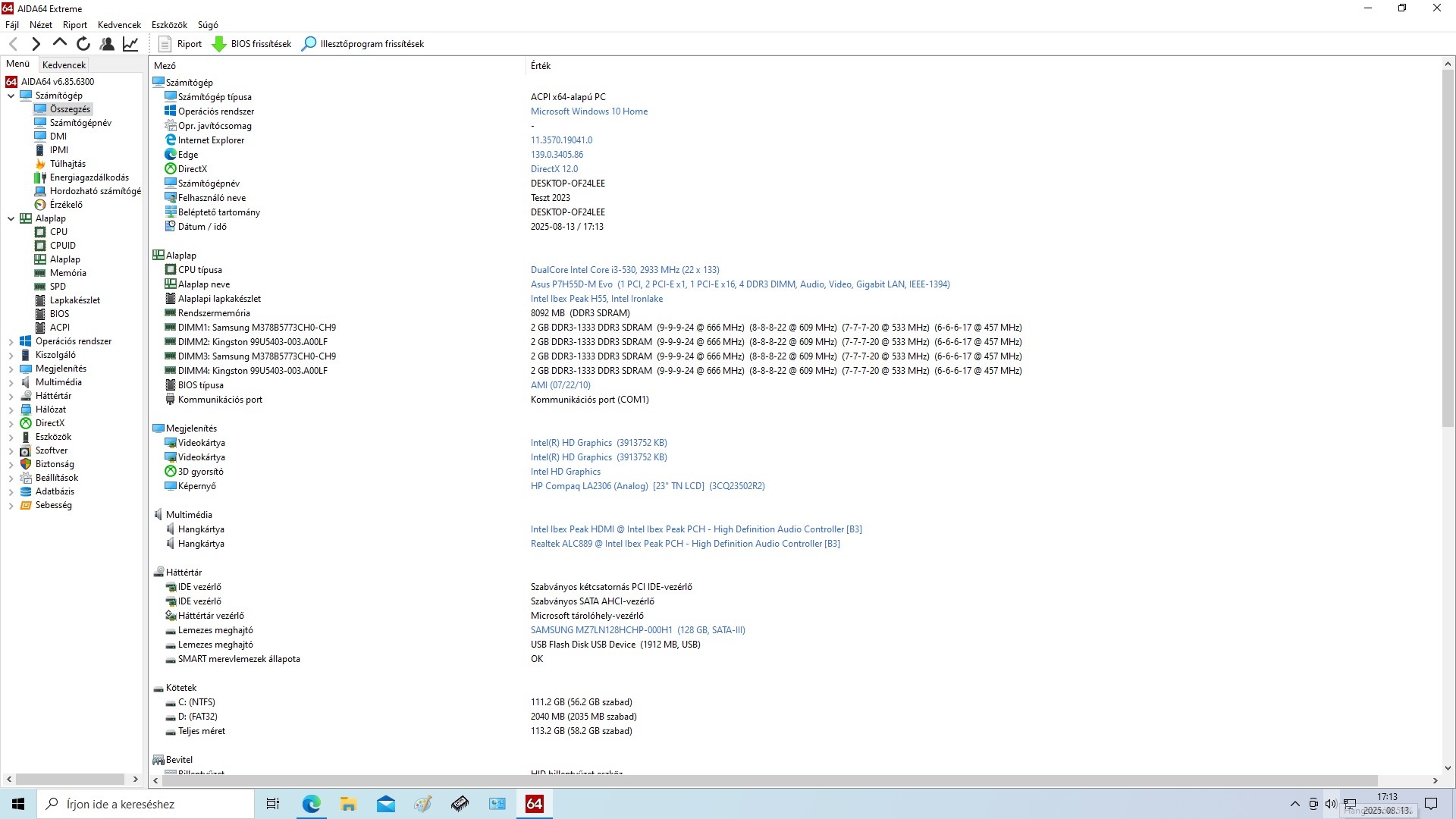Open the Eszközök menu
Viewport: 1456px width, 819px height.
pyautogui.click(x=168, y=24)
